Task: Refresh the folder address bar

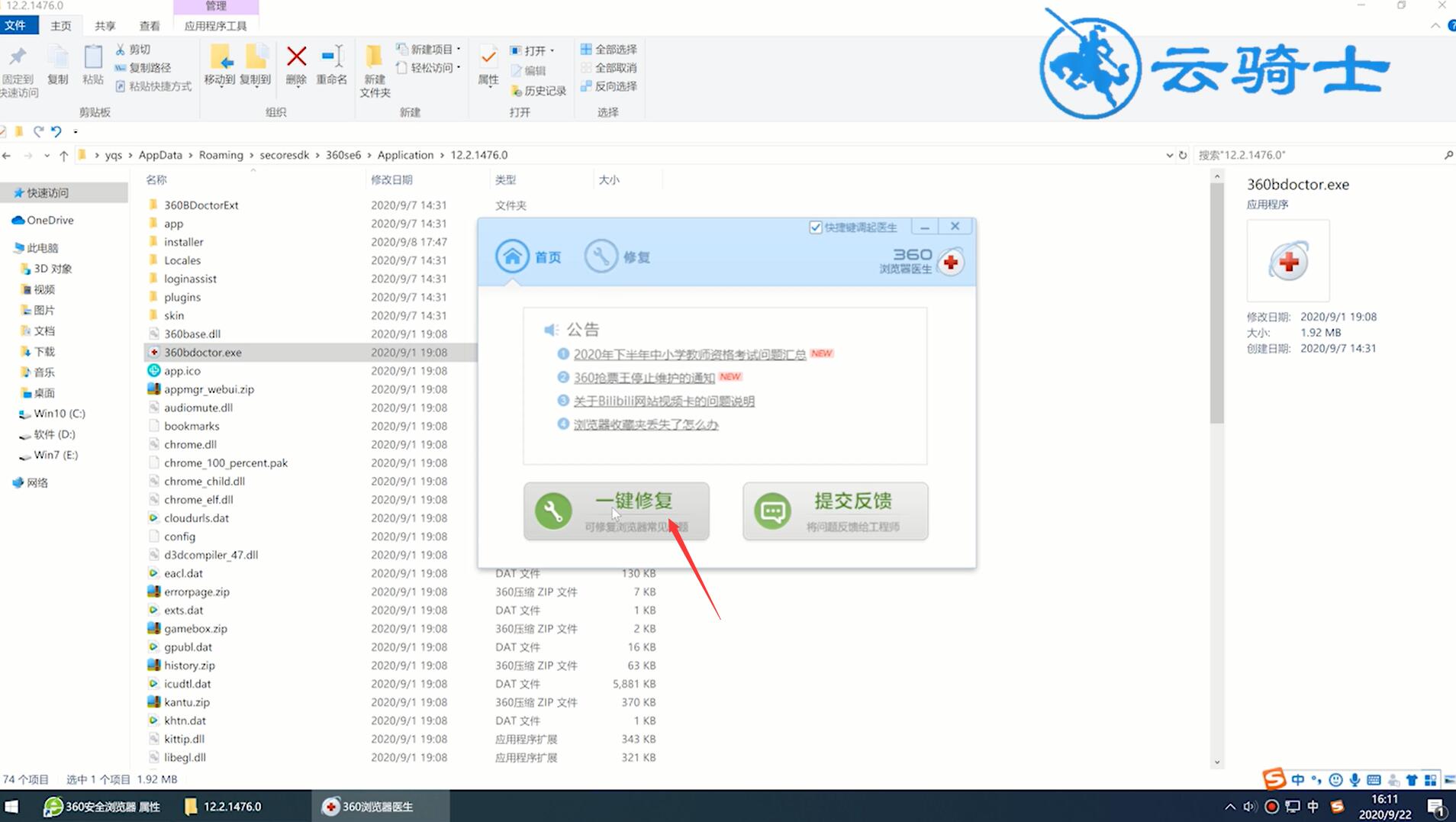Action: (1183, 155)
